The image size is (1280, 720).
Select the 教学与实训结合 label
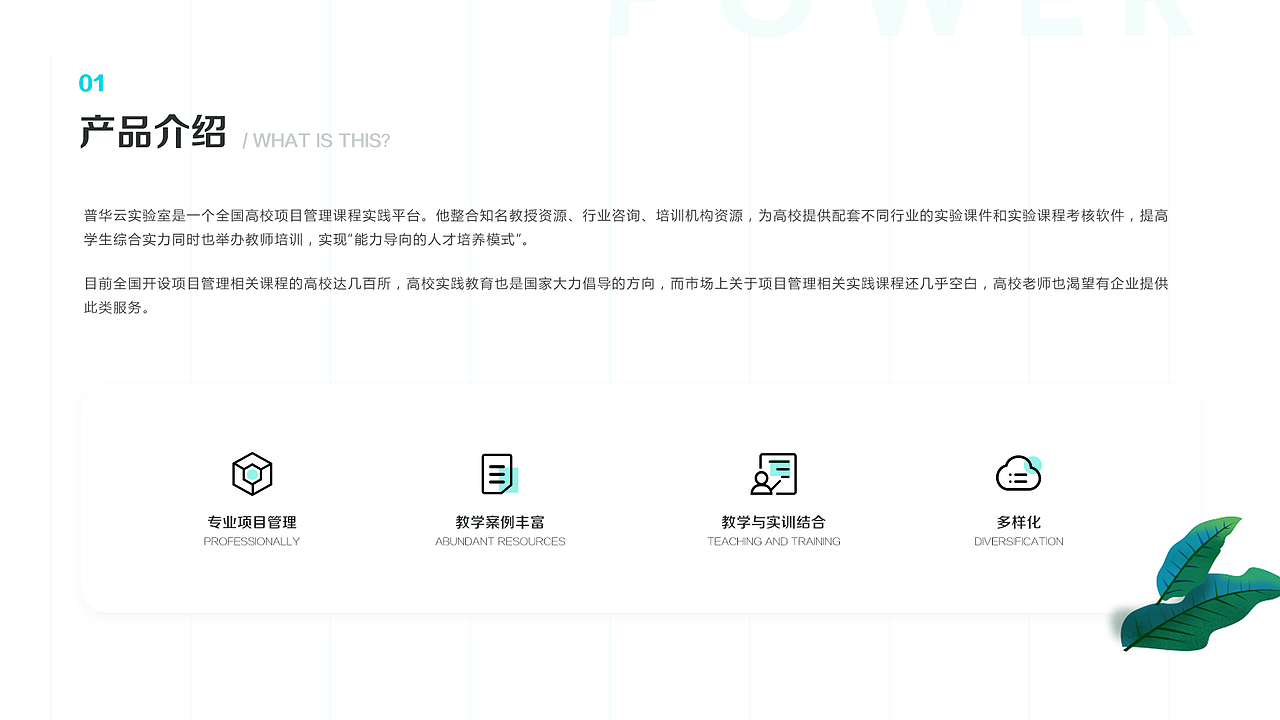774,522
